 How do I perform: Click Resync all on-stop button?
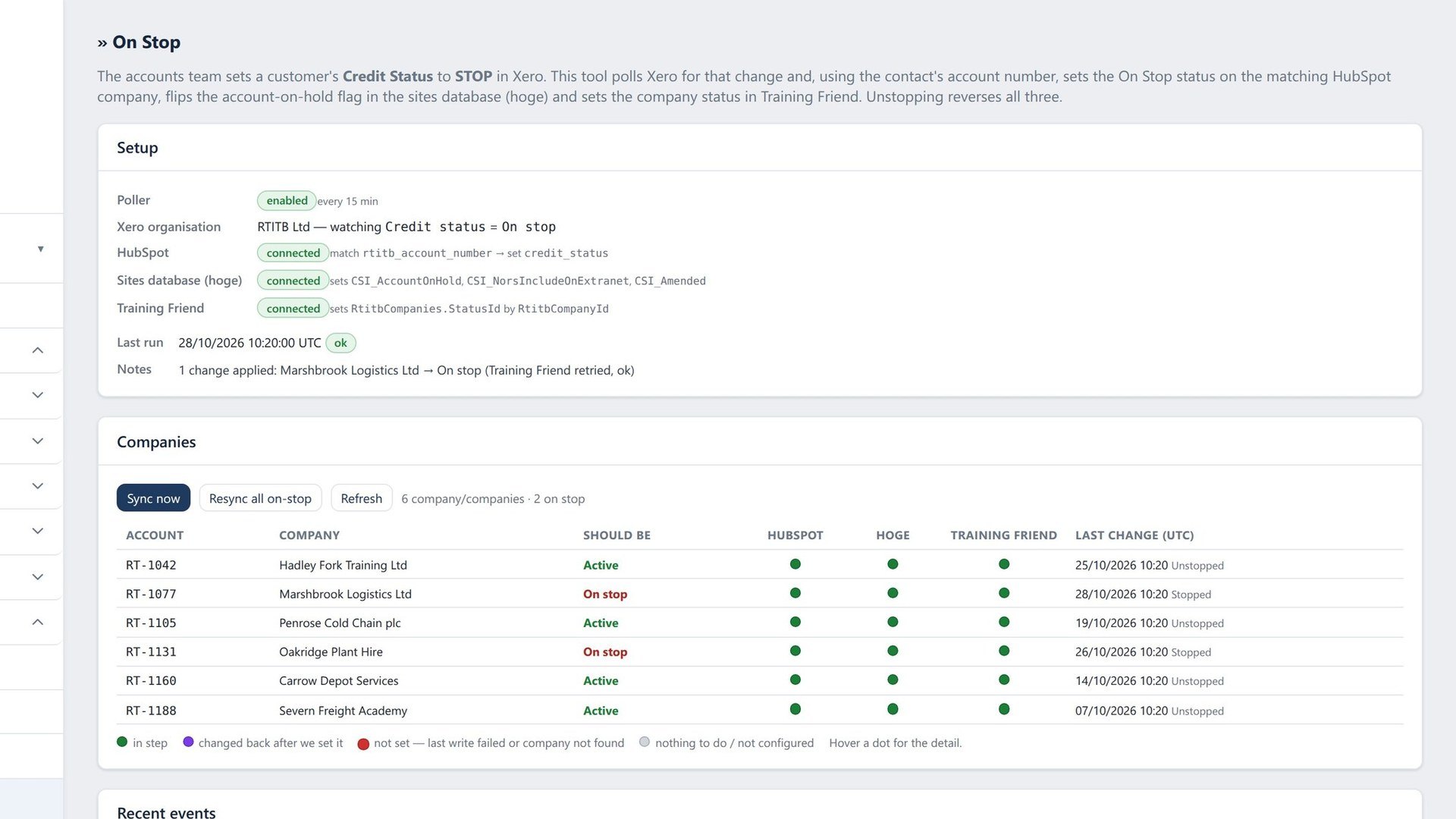260,498
